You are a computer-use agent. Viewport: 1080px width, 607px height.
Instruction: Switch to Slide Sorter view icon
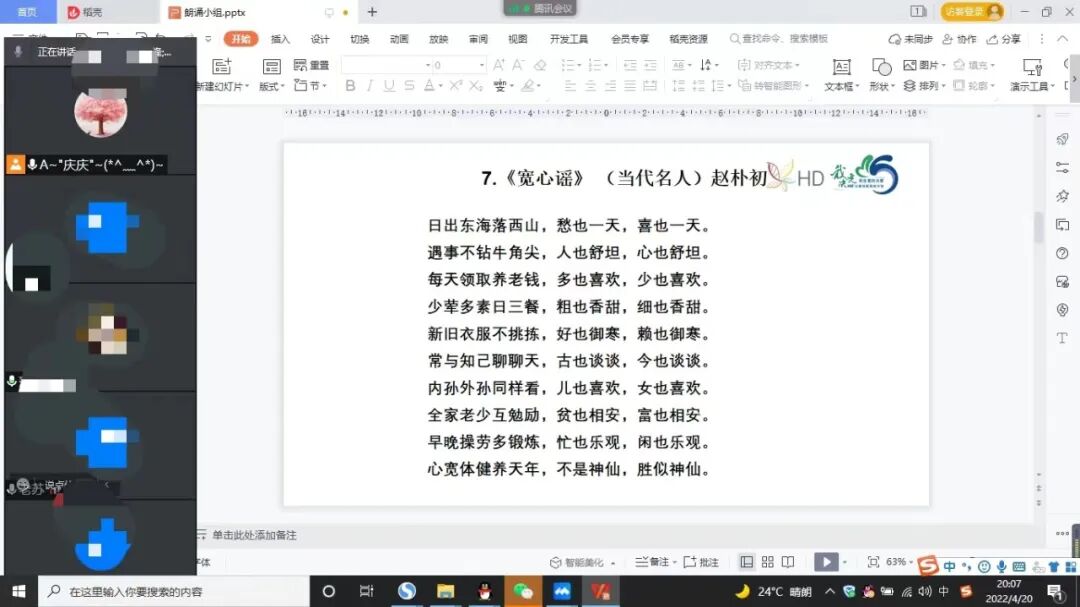[x=768, y=562]
